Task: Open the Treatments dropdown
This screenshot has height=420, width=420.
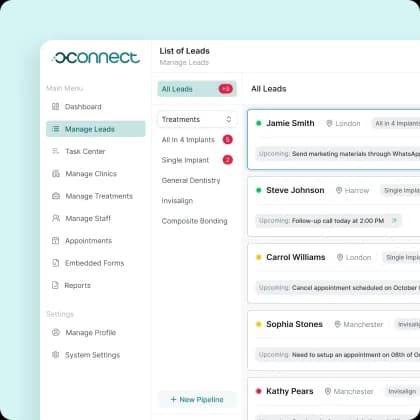Action: tap(197, 119)
